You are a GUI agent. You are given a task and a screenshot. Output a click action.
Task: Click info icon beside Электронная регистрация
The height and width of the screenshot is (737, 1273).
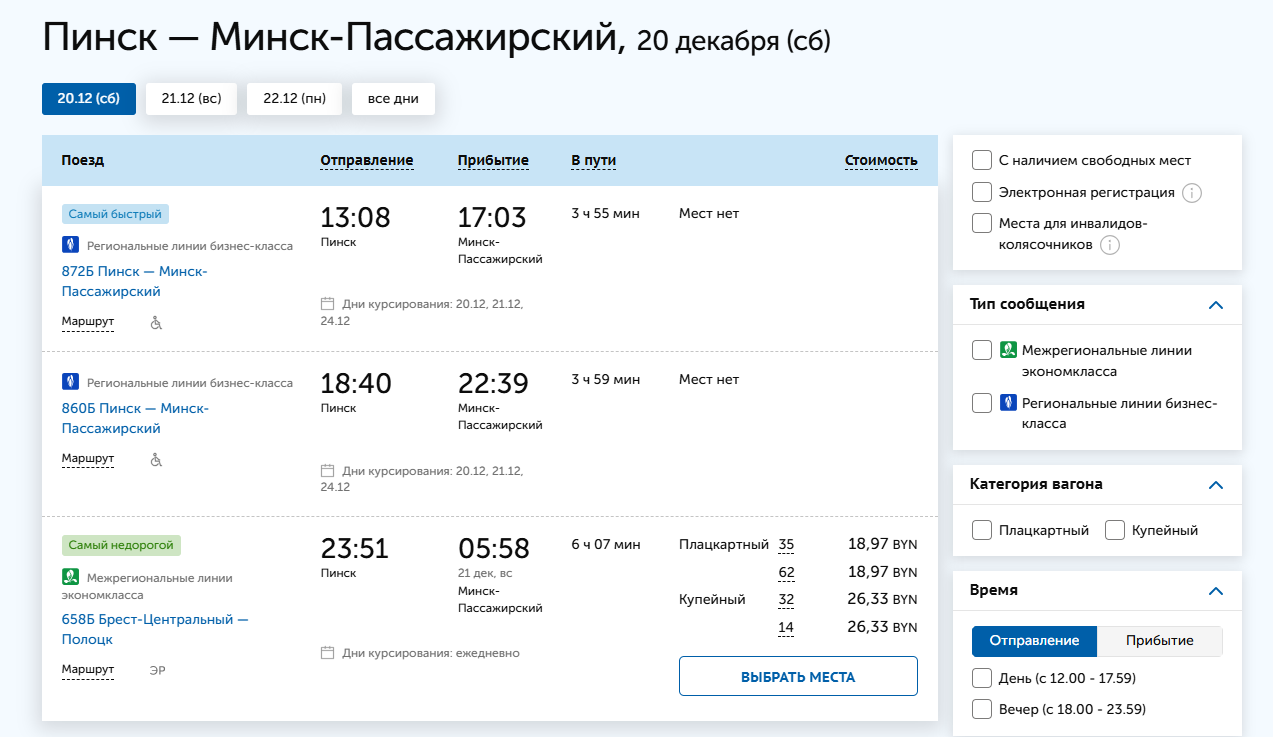(x=1191, y=193)
